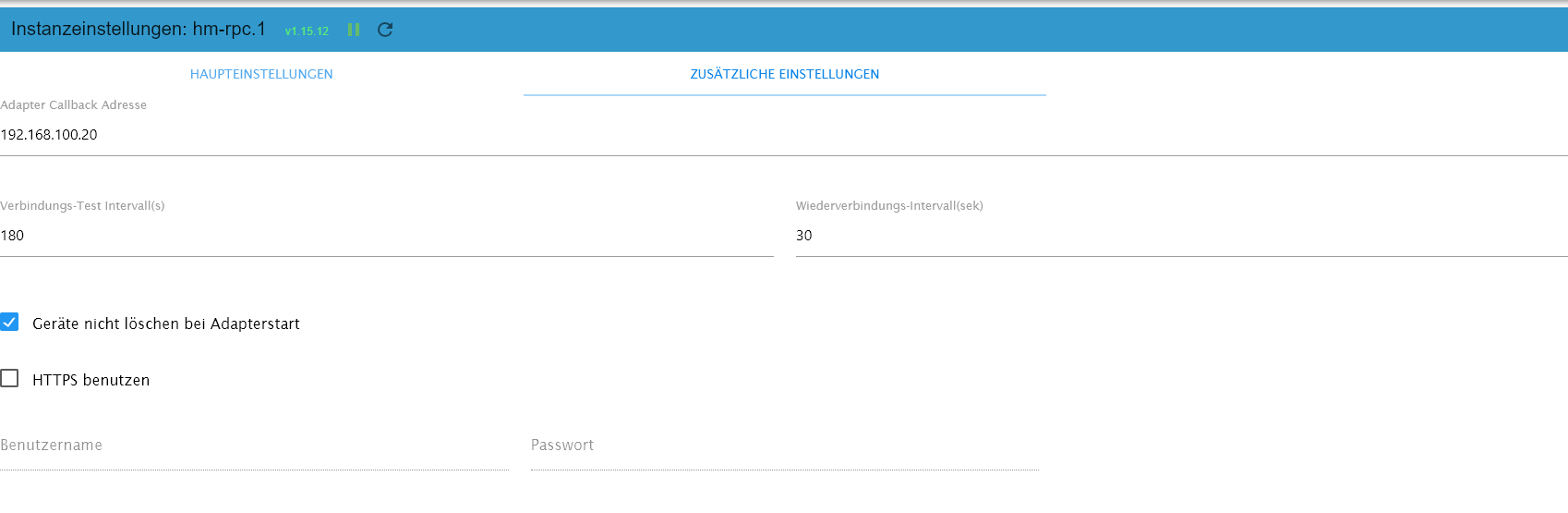Select the Zusätzliche Einstellungen tab
The width and height of the screenshot is (1568, 513).
pos(784,74)
